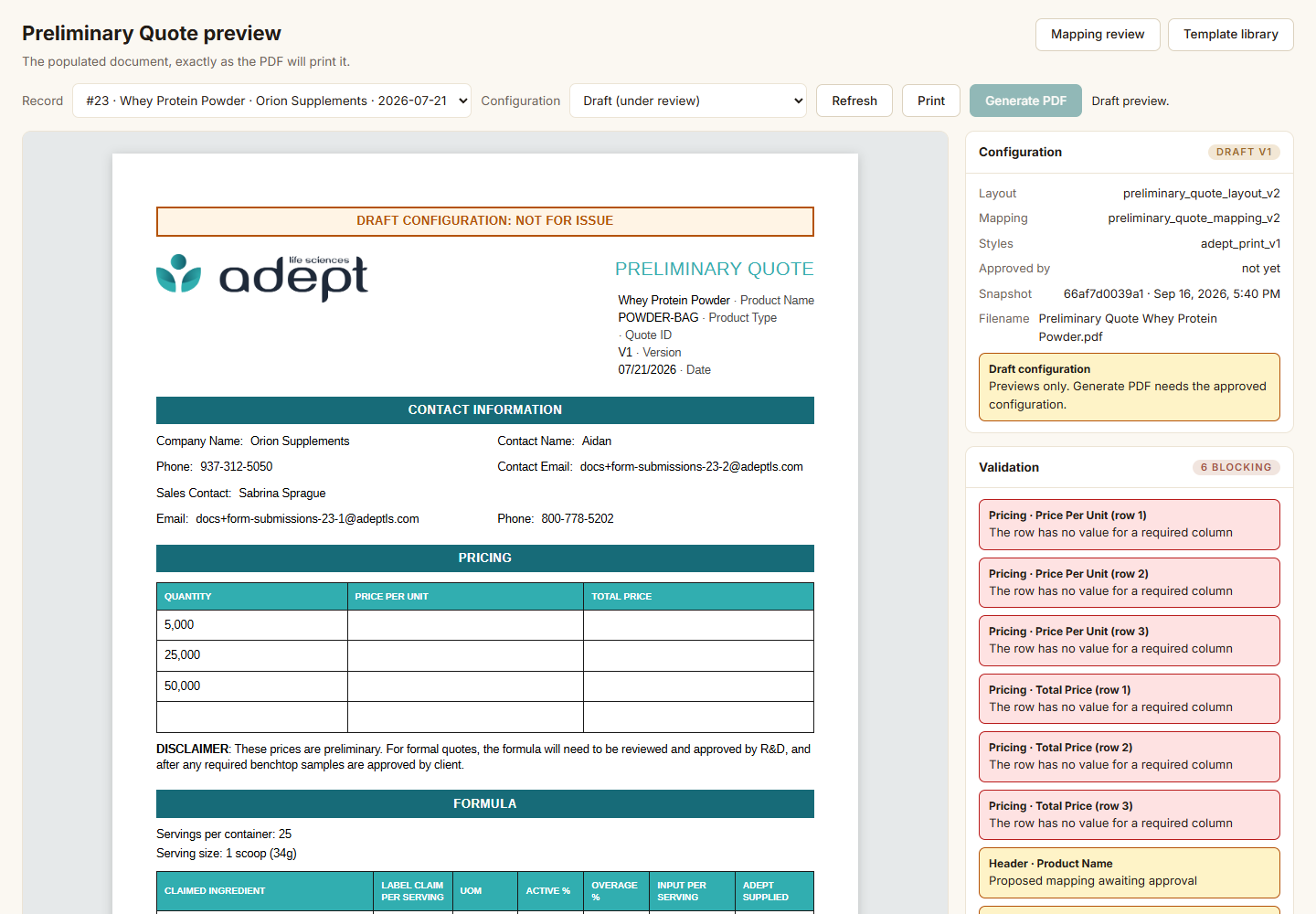Screen dimensions: 1316x914
Task: Click the 50,000 quantity cell
Action: (x=252, y=686)
